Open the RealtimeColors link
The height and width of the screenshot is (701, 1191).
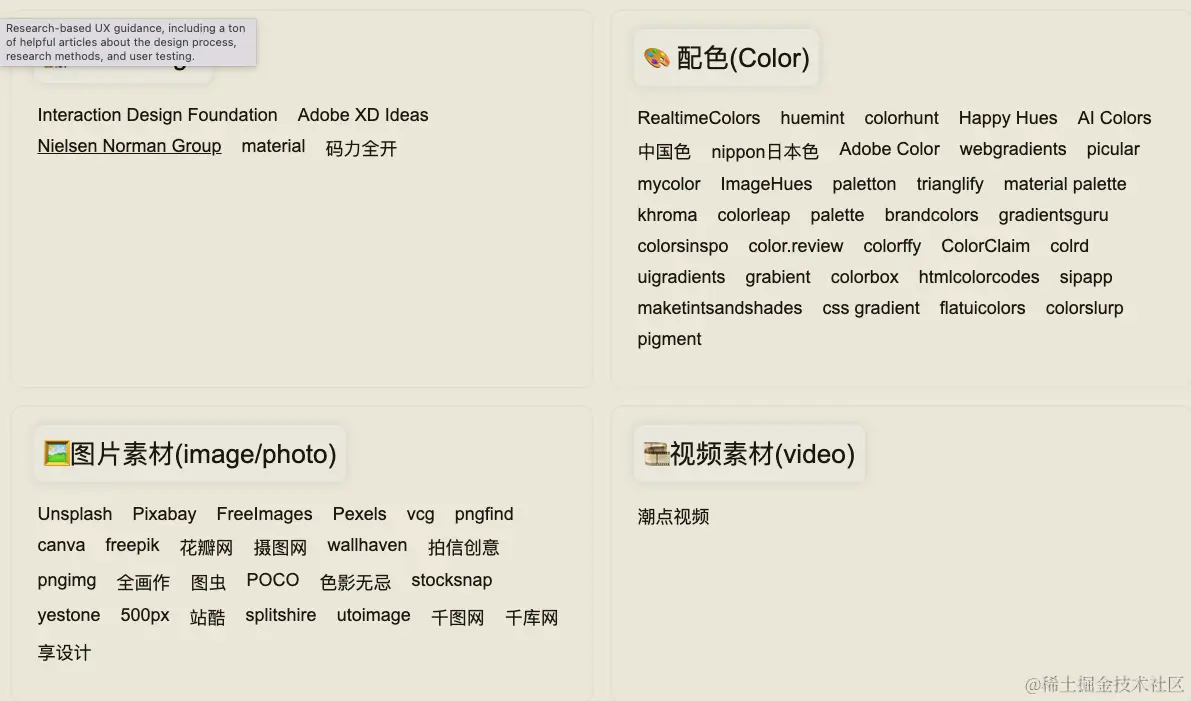click(x=698, y=118)
